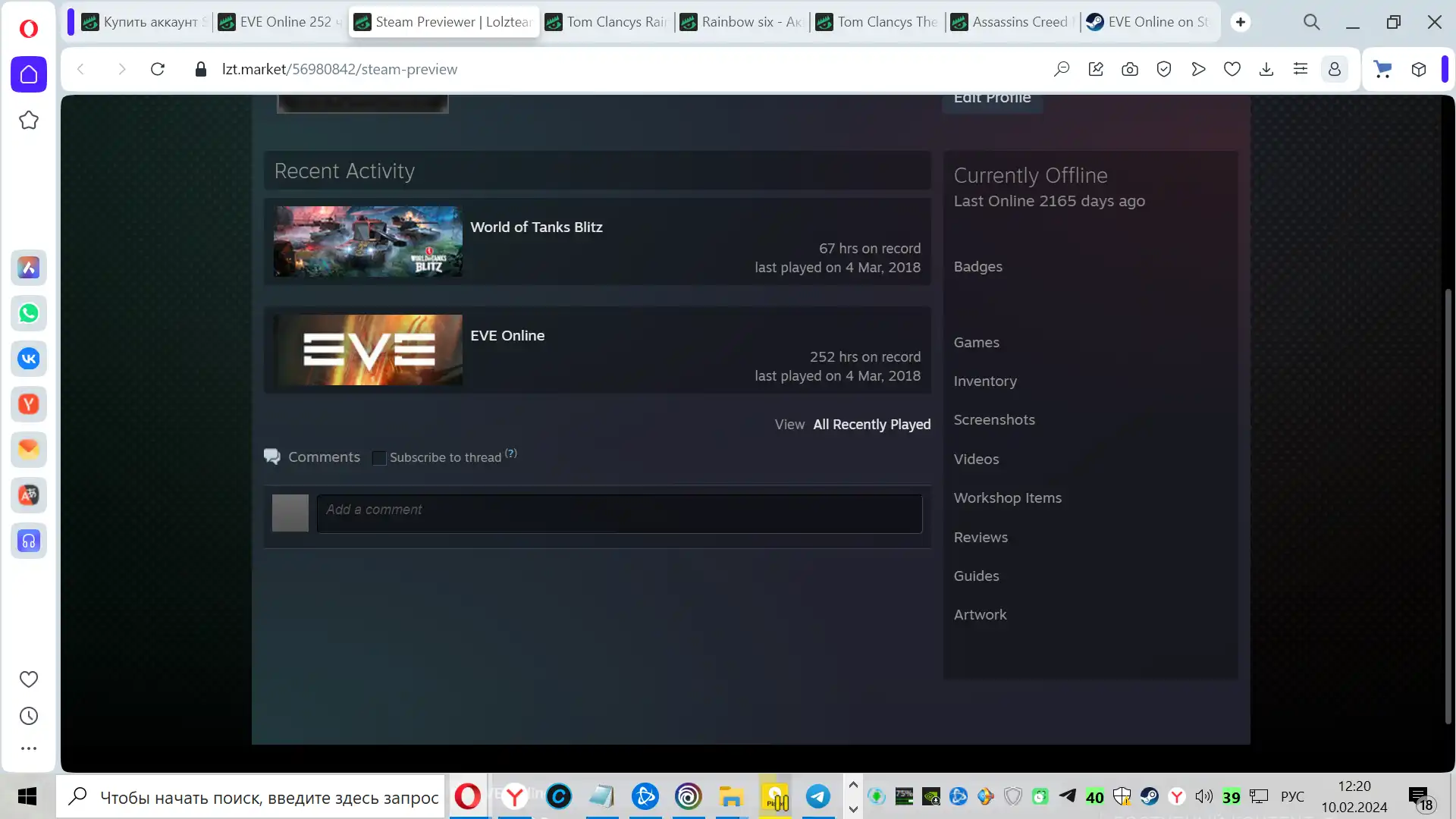Click the volume speaker tray icon

tap(1203, 796)
